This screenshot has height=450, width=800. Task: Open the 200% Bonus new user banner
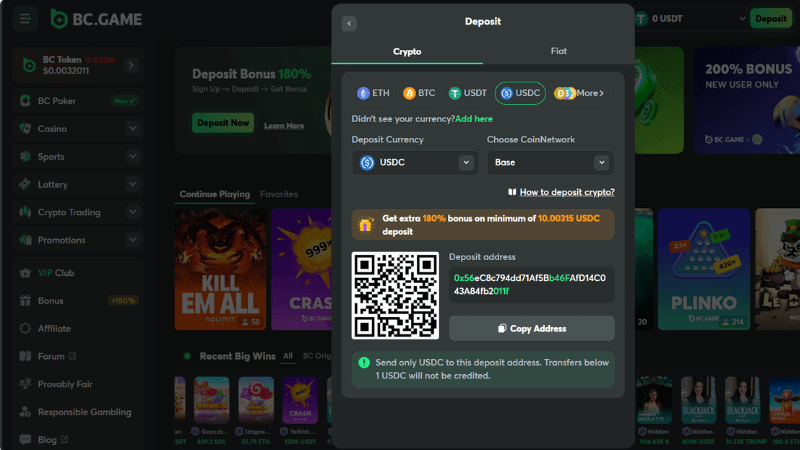[x=746, y=100]
